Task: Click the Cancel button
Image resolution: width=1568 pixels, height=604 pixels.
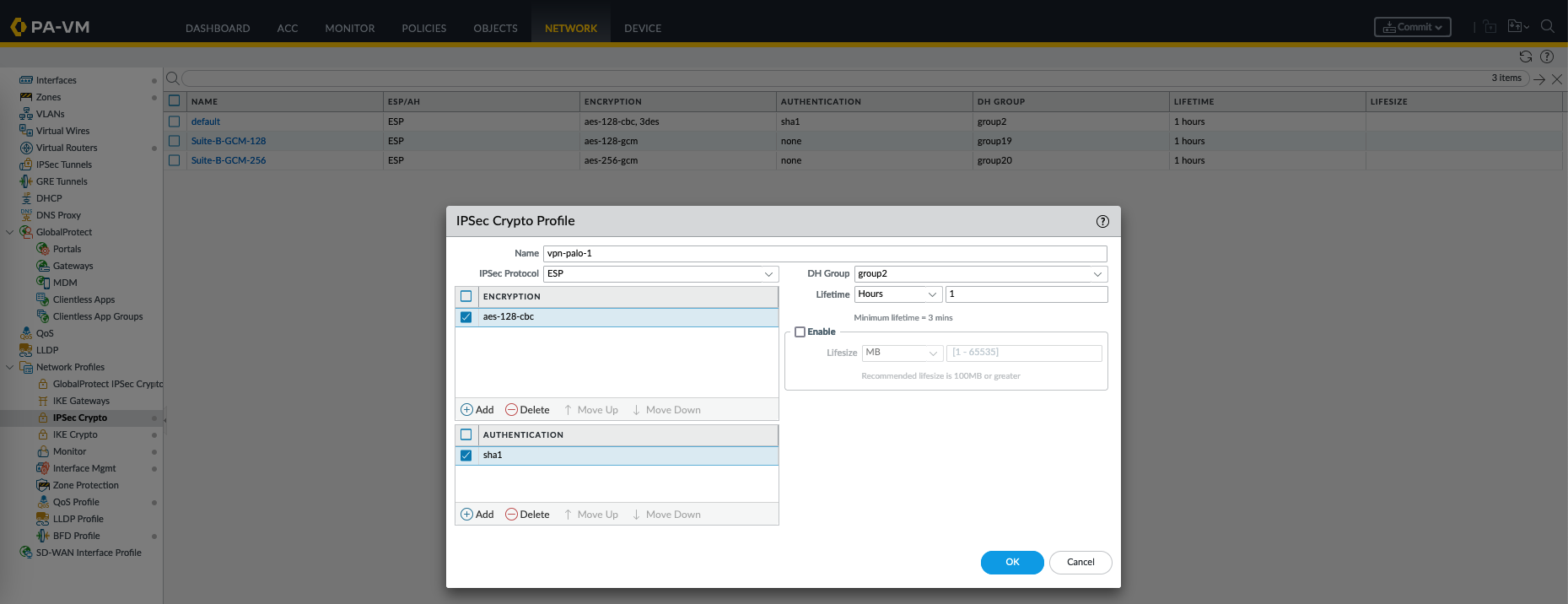Action: coord(1080,563)
